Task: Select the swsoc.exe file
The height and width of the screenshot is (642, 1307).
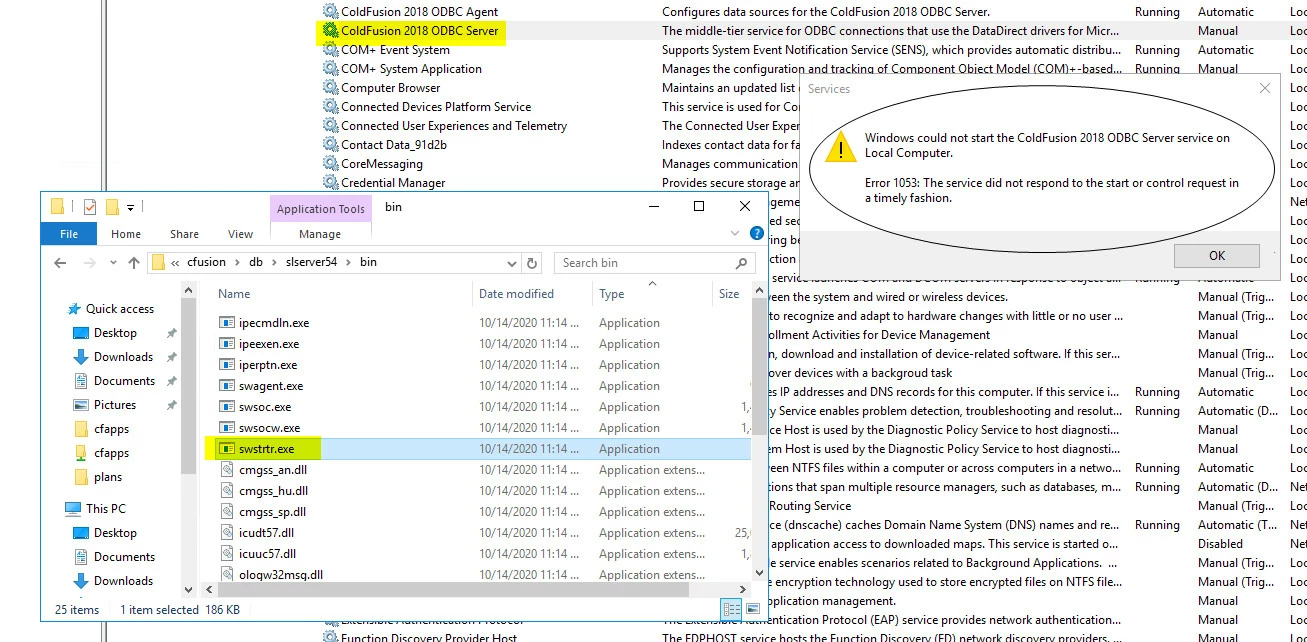Action: tap(265, 407)
